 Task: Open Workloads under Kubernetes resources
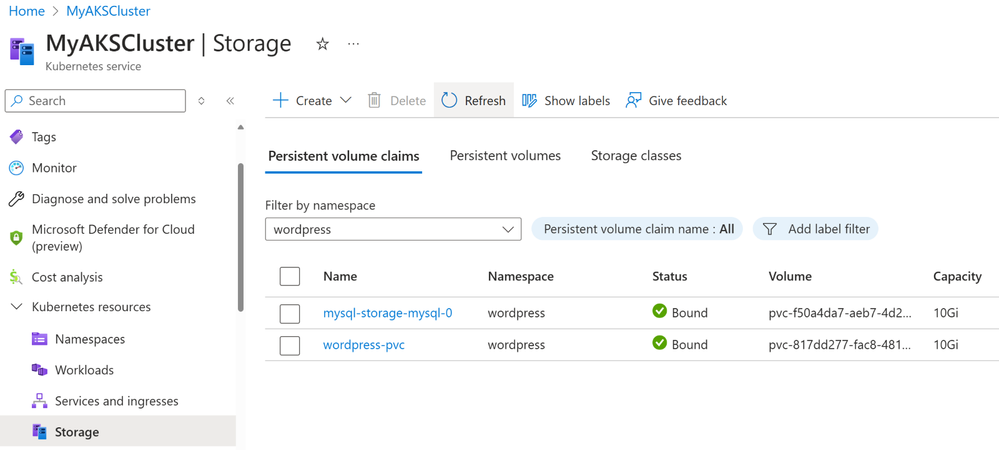pyautogui.click(x=84, y=370)
